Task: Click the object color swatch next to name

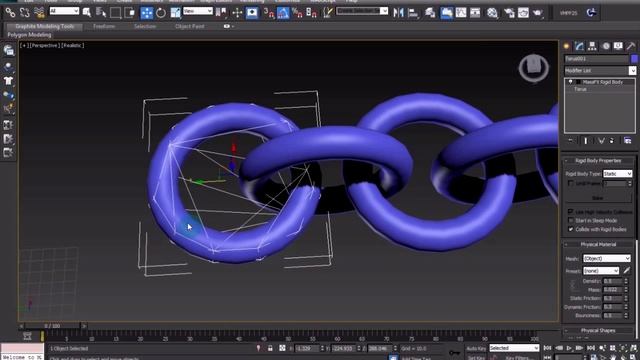Action: tap(634, 59)
